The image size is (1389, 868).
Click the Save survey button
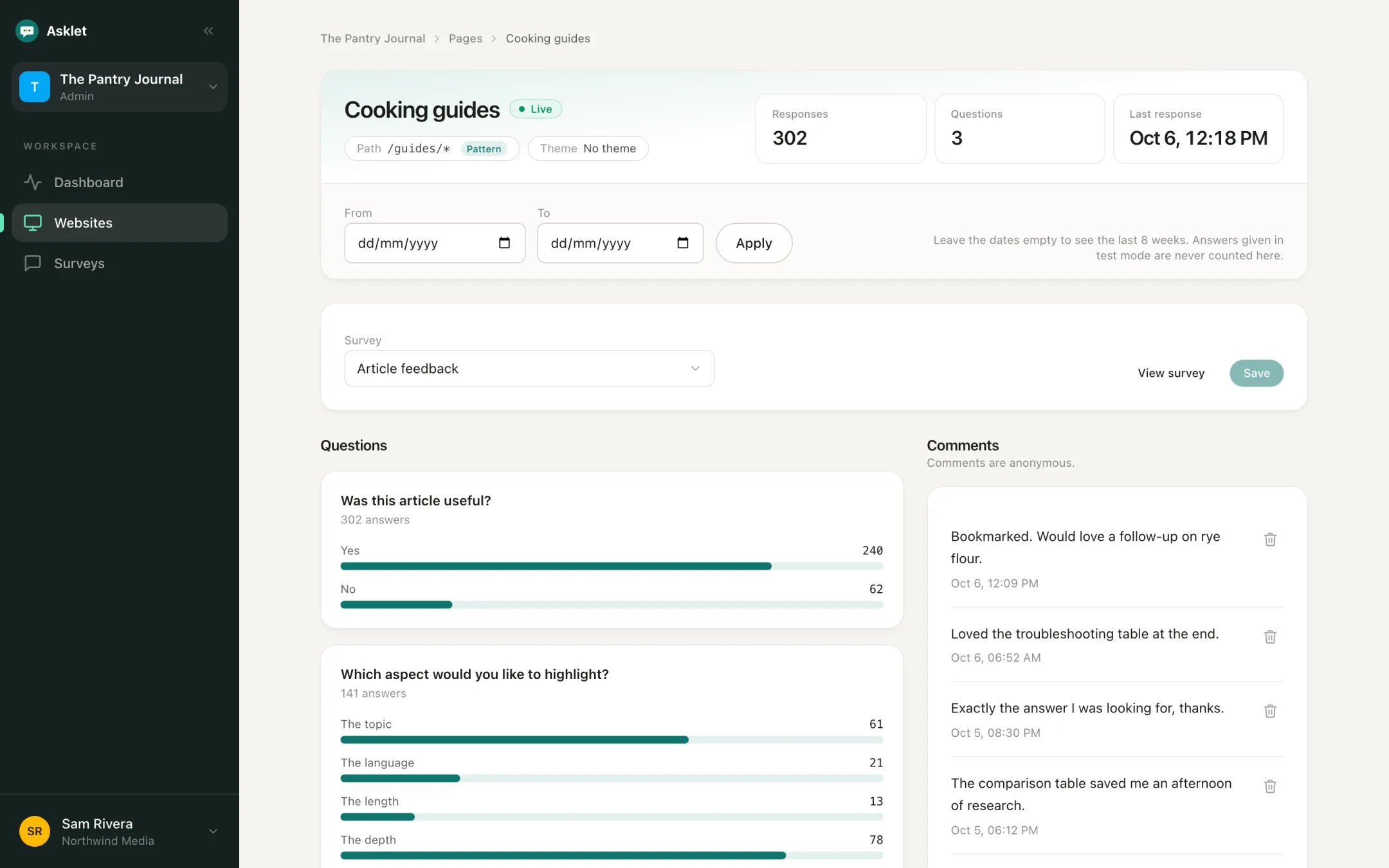coord(1257,373)
